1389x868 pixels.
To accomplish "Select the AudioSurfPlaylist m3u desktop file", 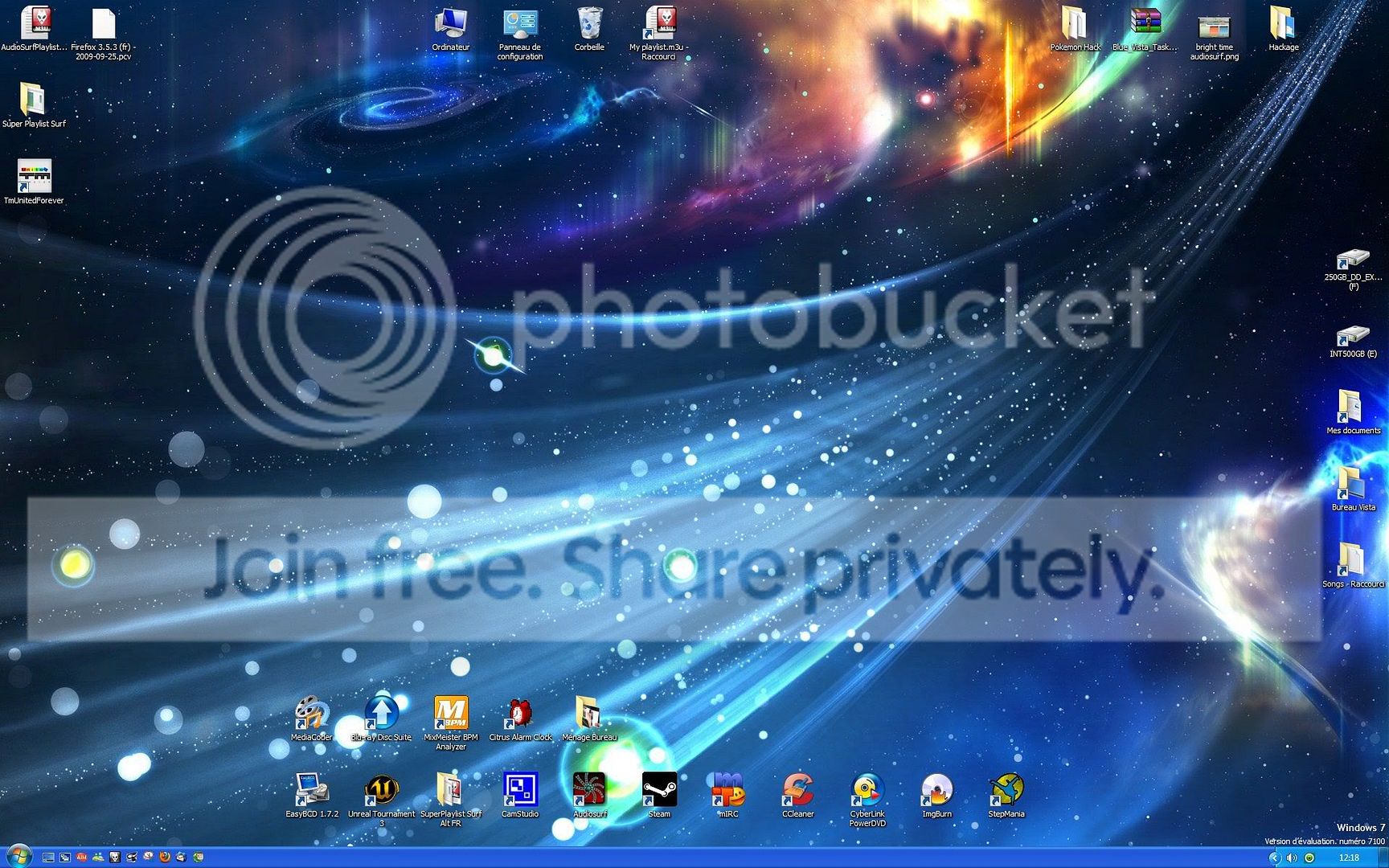I will (x=34, y=29).
